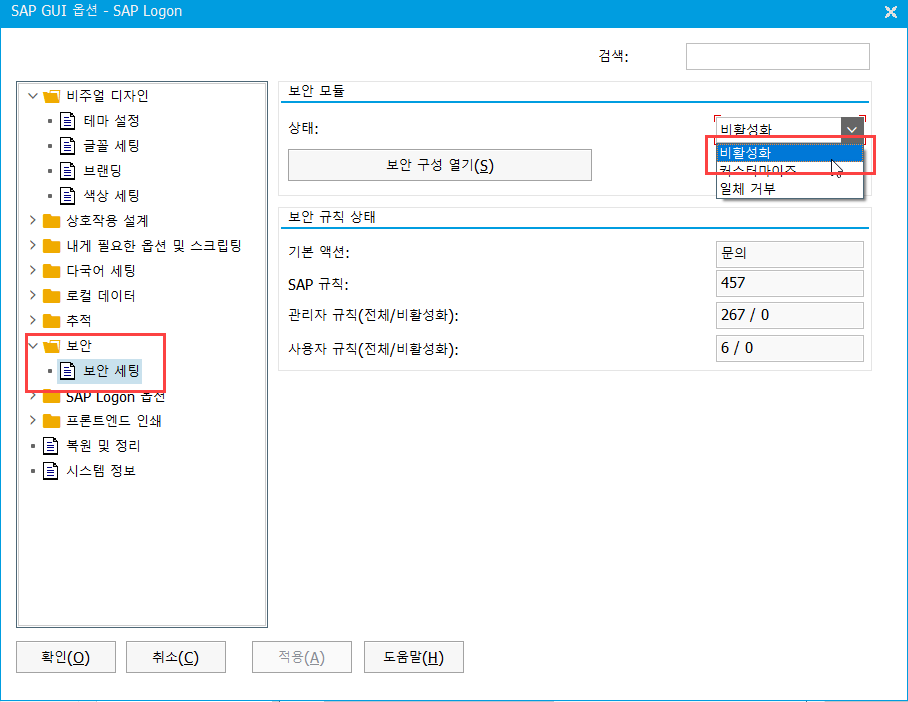Expand the 내게 필요한 옵션 및 스크립팅 node
Viewport: 908px width, 702px height.
point(33,245)
